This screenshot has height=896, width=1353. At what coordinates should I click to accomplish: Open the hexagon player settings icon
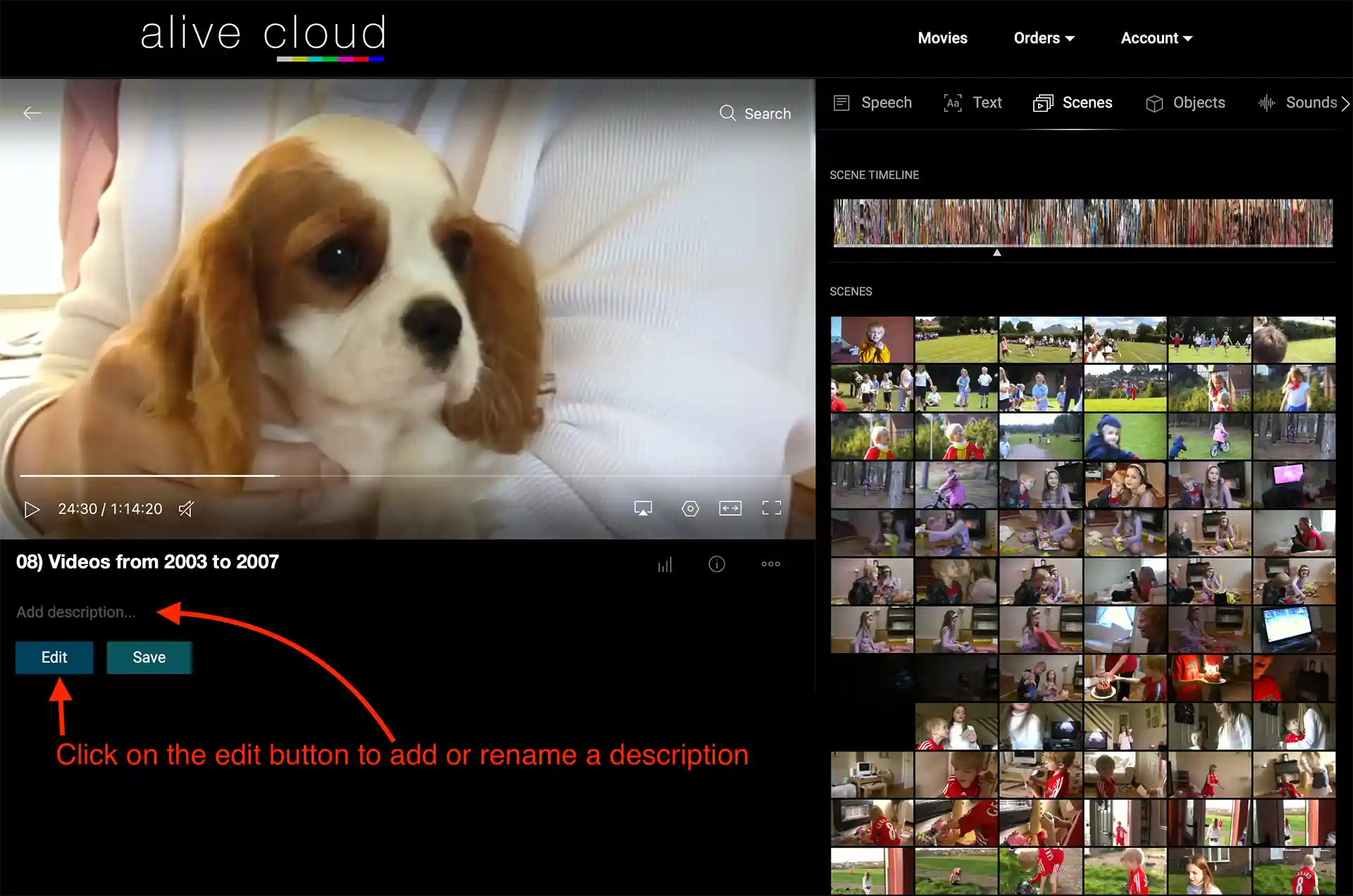pos(690,509)
